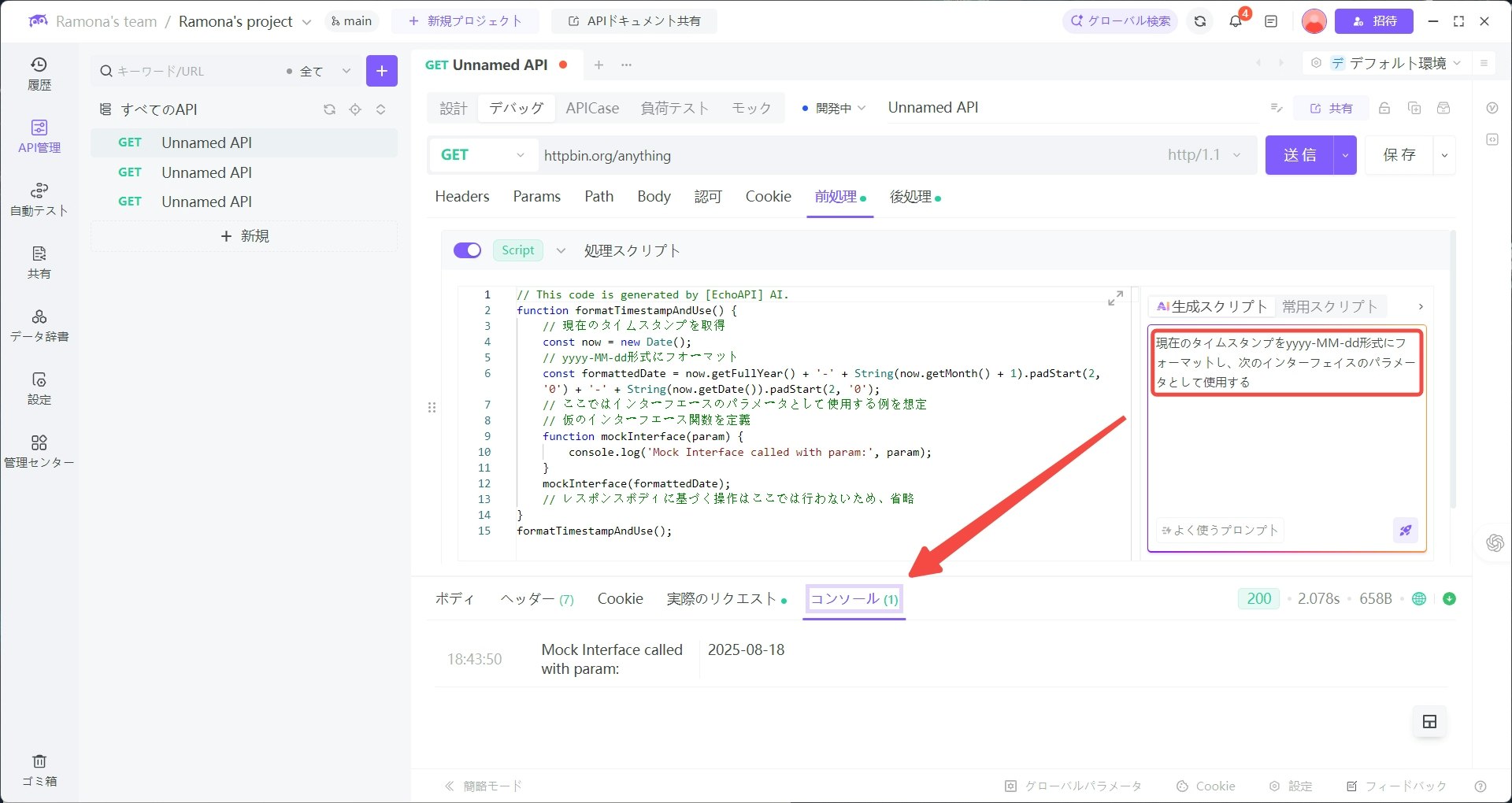The image size is (1512, 803).
Task: Open the データ辞書 sidebar panel
Action: (39, 324)
